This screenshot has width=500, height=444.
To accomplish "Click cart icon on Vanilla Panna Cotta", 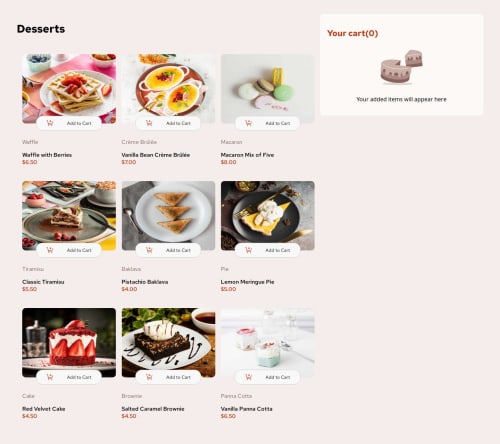I will 248,377.
